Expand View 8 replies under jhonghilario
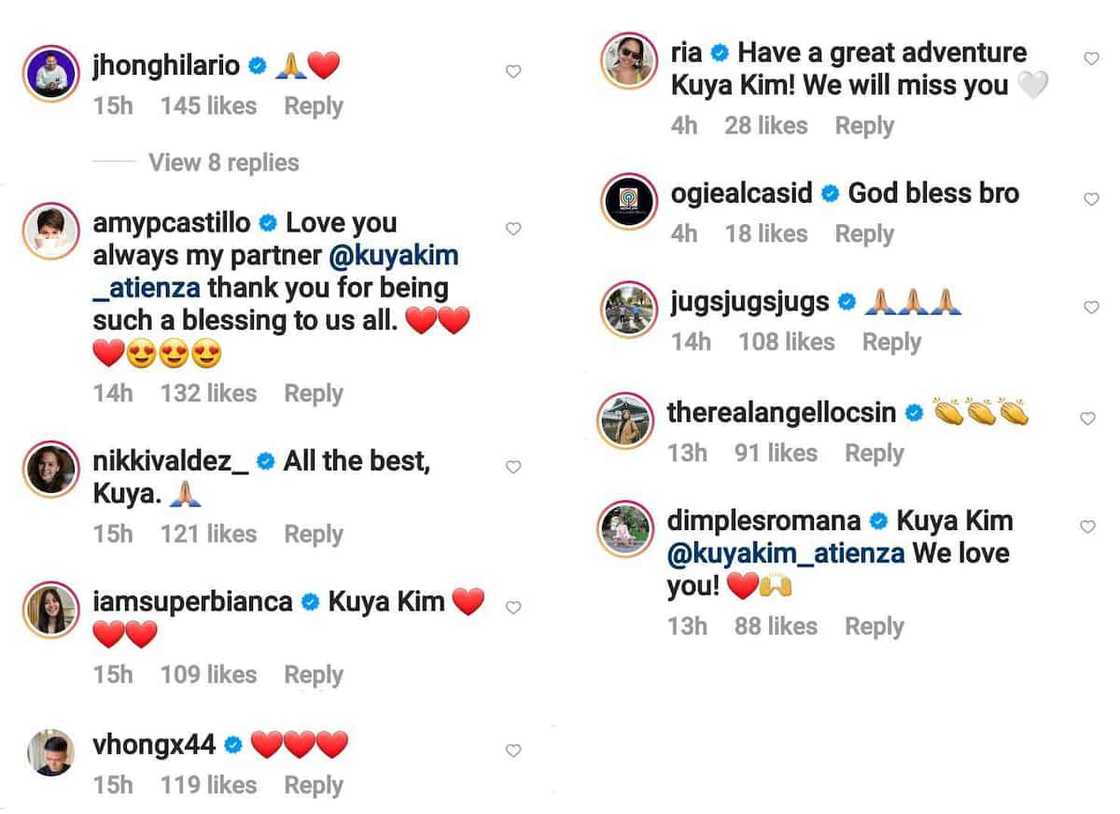Screen dimensions: 1120x814 click(224, 163)
